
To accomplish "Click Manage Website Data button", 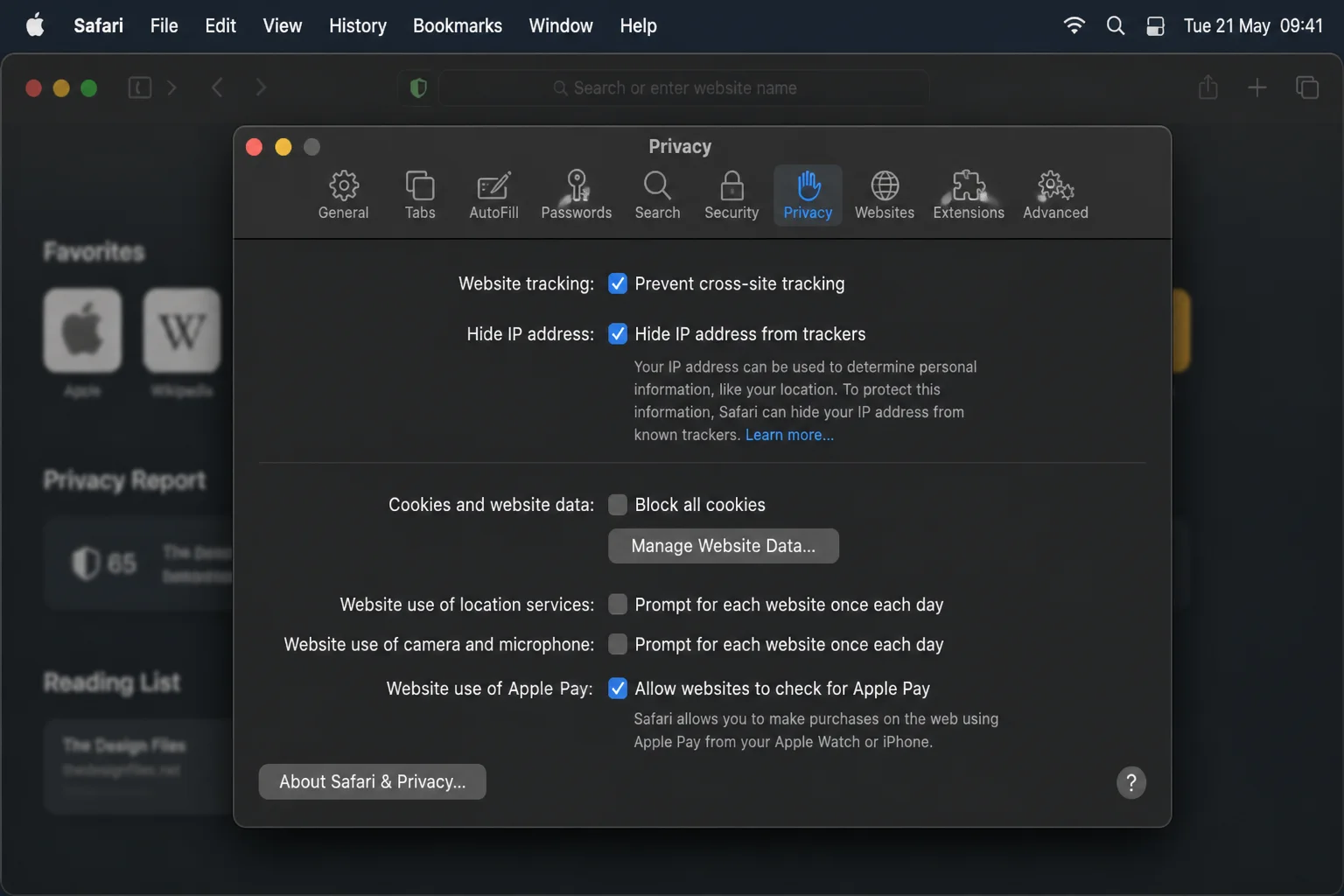I will [x=724, y=545].
